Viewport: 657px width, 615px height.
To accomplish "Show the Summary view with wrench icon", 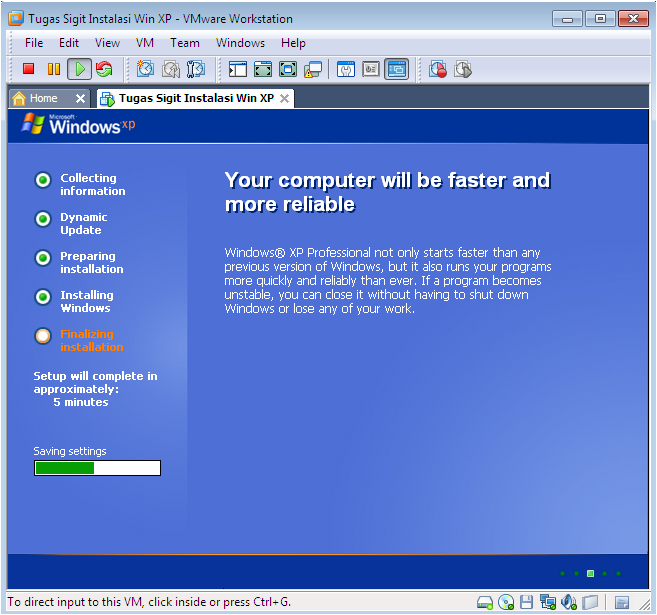I will (x=346, y=69).
